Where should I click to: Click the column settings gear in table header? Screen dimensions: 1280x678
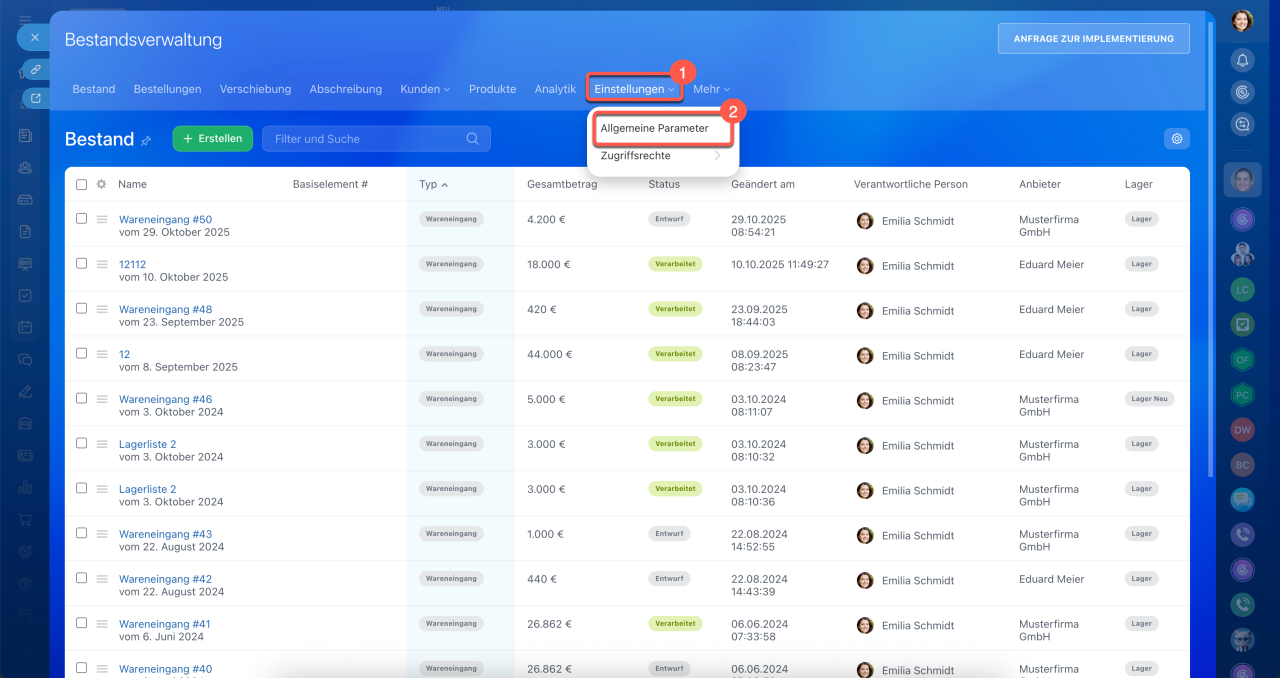[101, 184]
